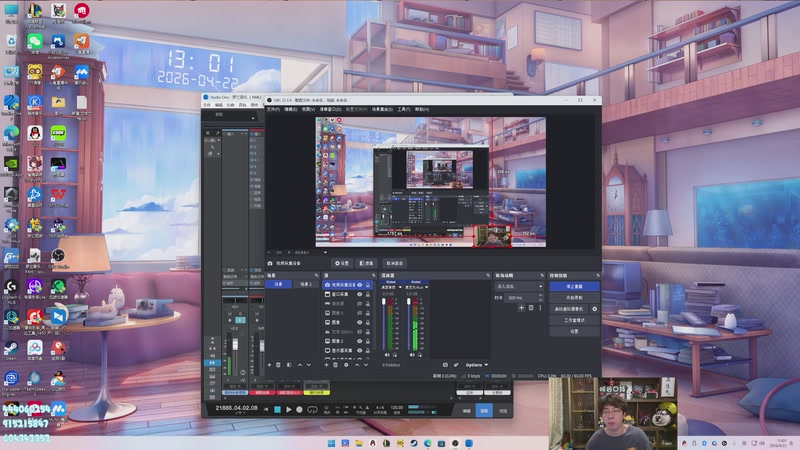800x450 pixels.
Task: Open advanced audio properties link icon in mixer
Action: pos(456,365)
